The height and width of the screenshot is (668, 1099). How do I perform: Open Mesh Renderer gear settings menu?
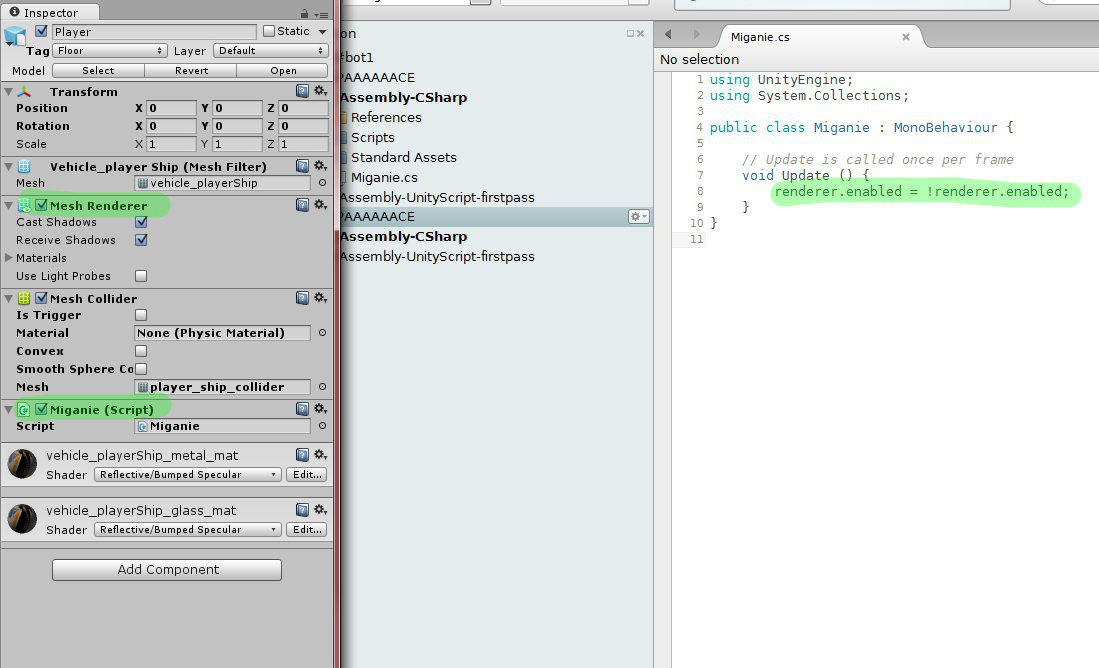[320, 205]
